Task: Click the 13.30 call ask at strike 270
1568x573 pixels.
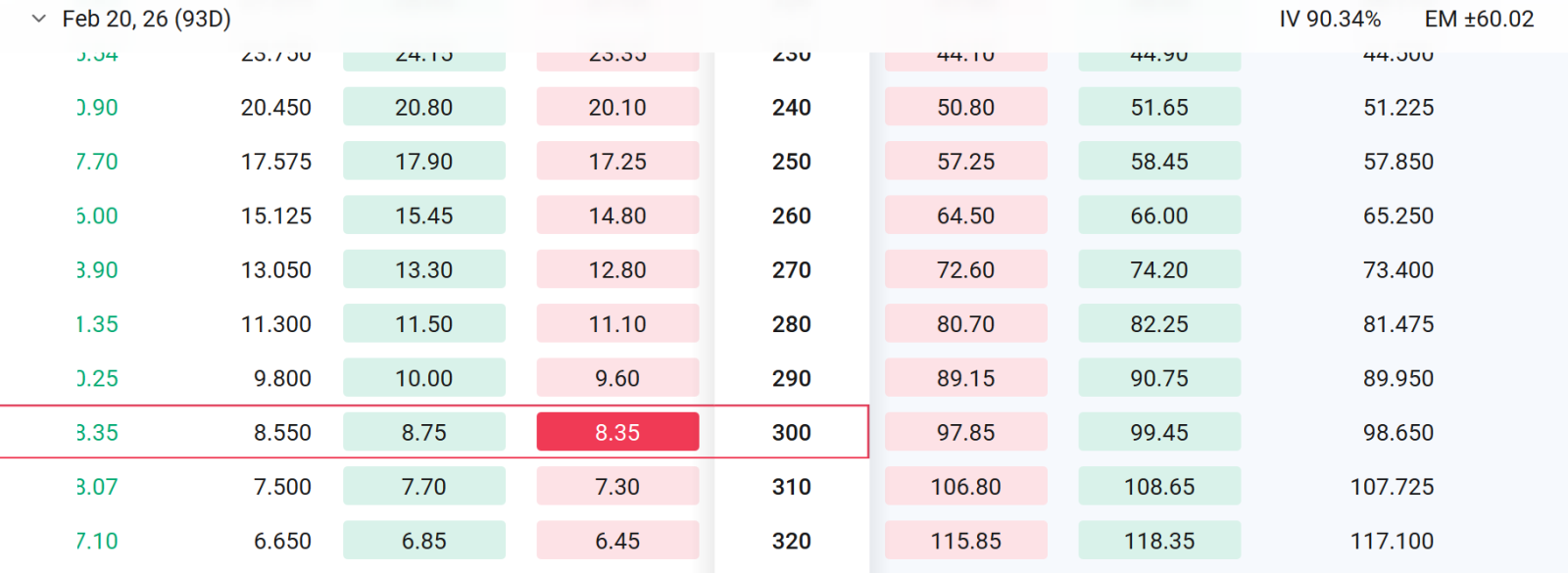Action: (x=424, y=269)
